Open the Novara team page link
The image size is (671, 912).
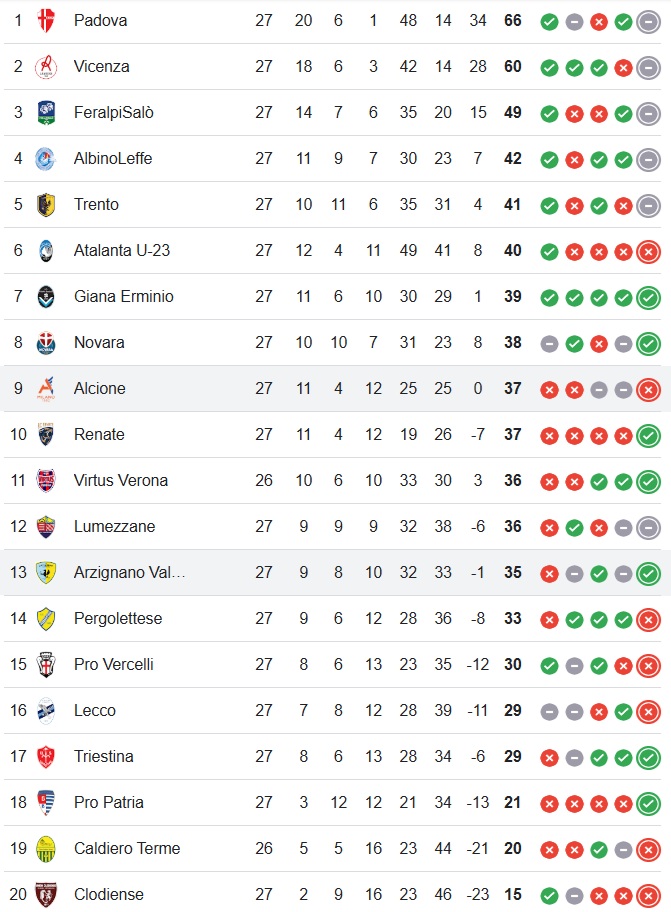[99, 343]
